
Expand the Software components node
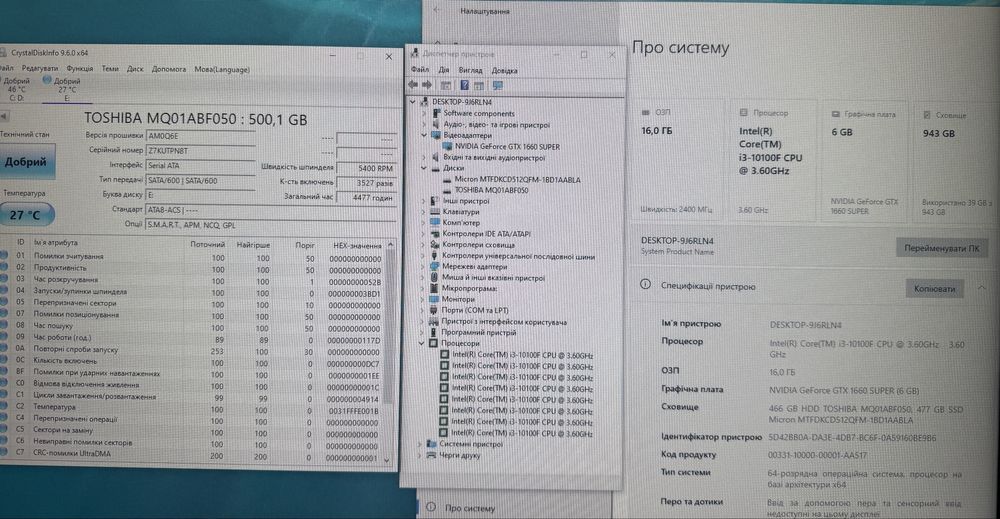click(424, 113)
